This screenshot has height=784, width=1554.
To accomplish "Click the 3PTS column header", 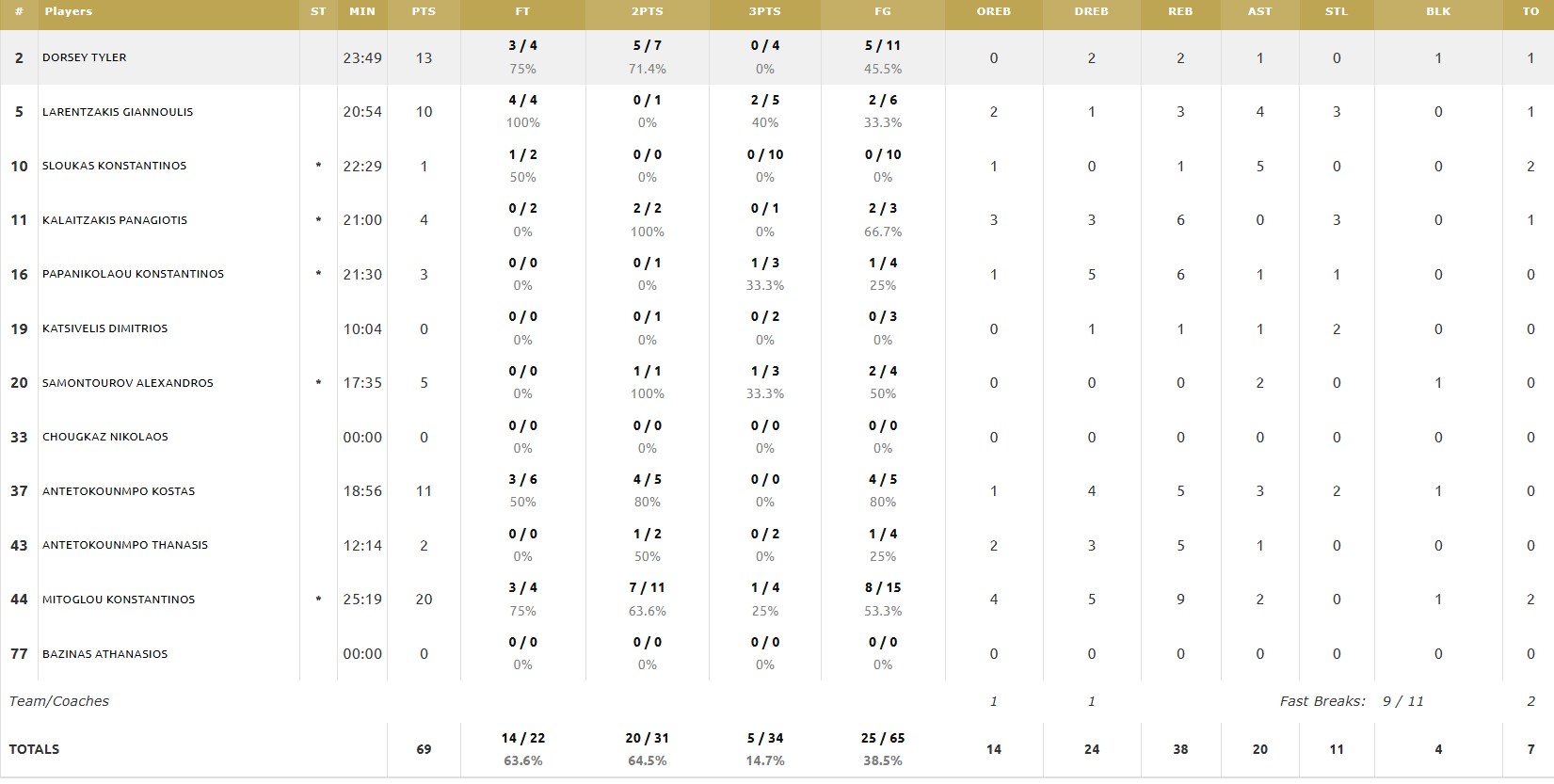I will click(764, 11).
